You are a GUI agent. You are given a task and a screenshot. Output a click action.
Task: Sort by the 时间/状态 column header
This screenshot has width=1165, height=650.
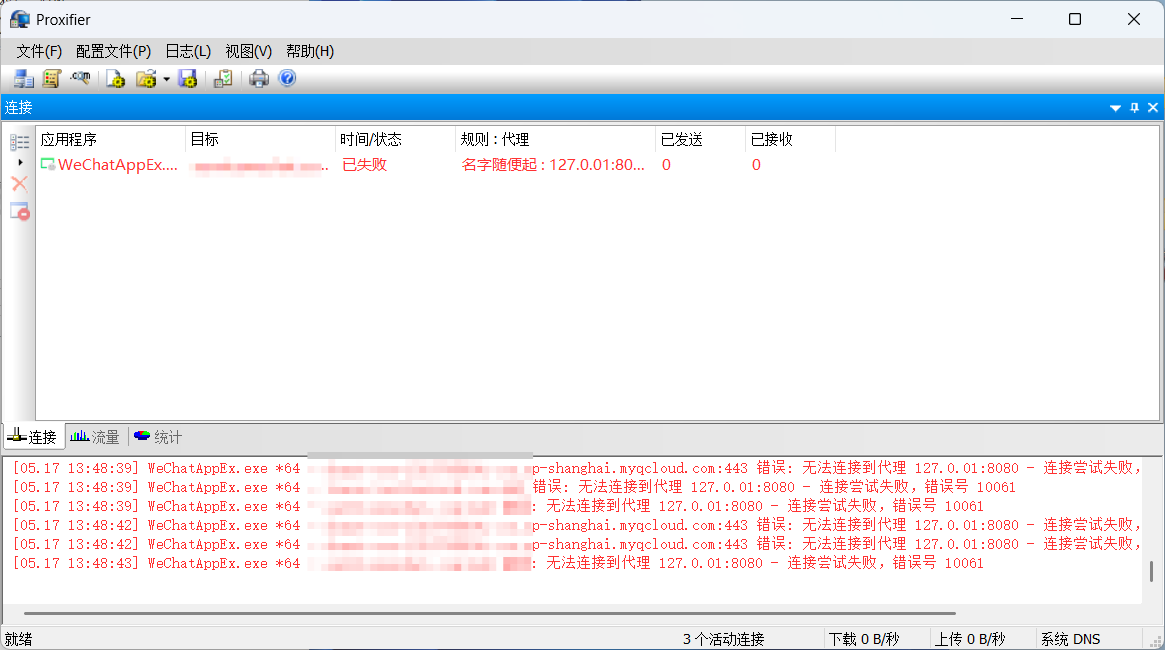tap(394, 140)
